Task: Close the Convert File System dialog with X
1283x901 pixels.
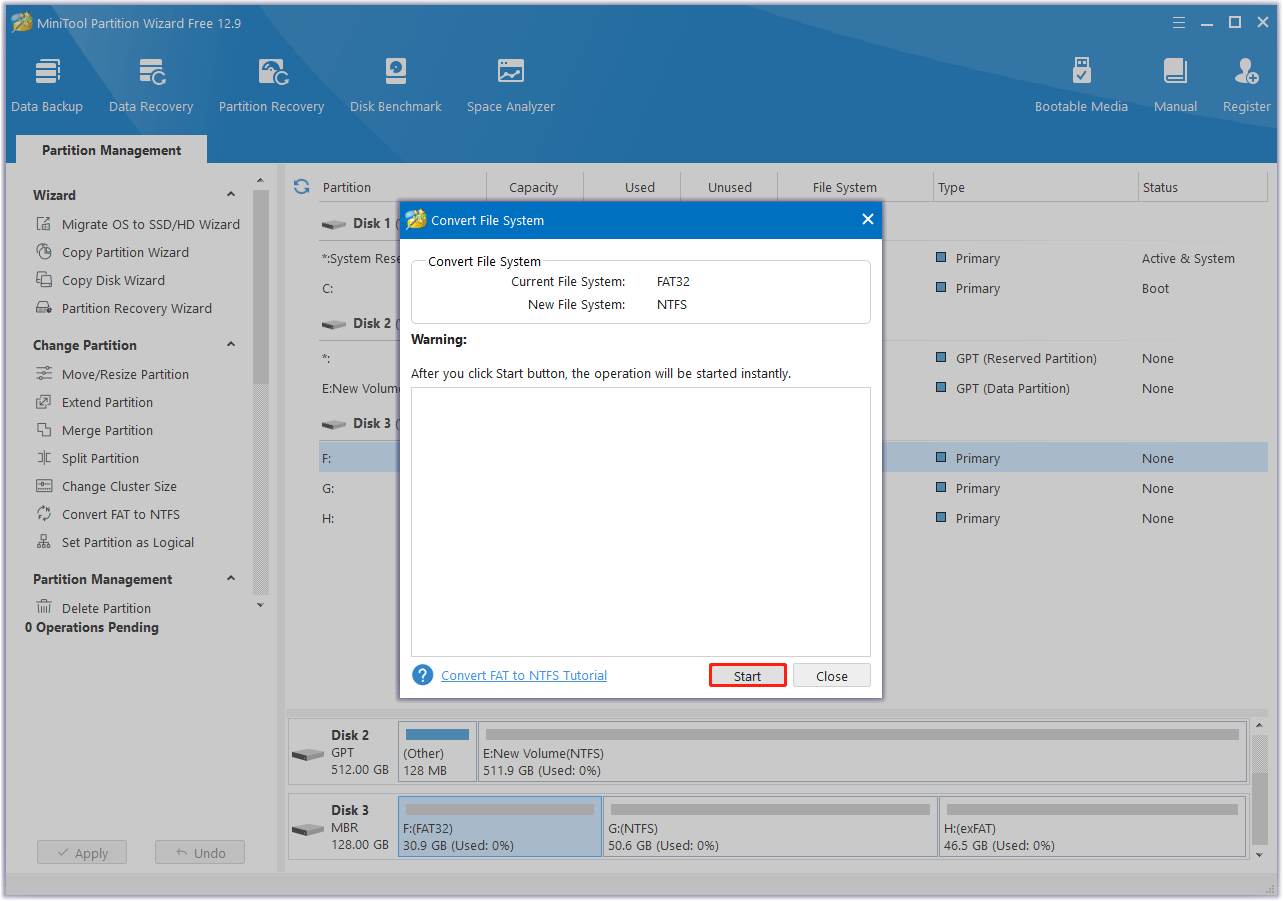Action: click(x=867, y=219)
